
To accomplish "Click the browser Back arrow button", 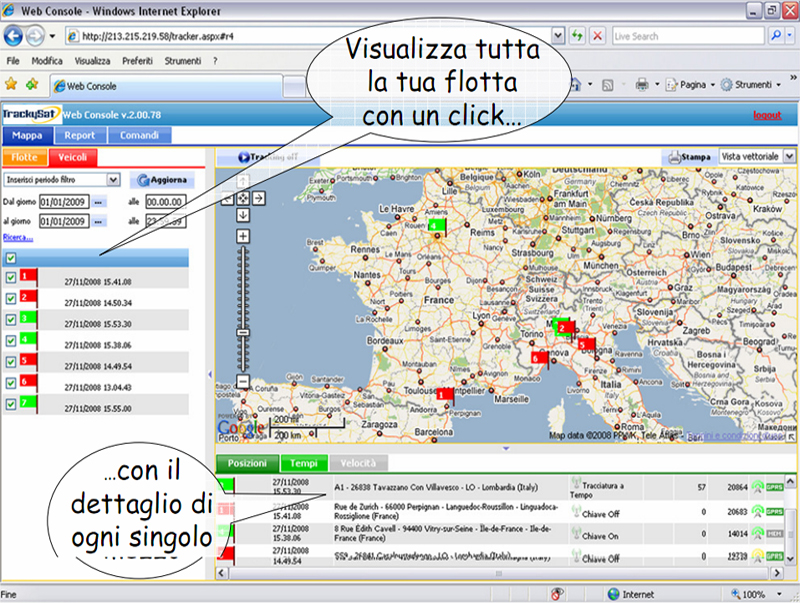I will [x=13, y=36].
